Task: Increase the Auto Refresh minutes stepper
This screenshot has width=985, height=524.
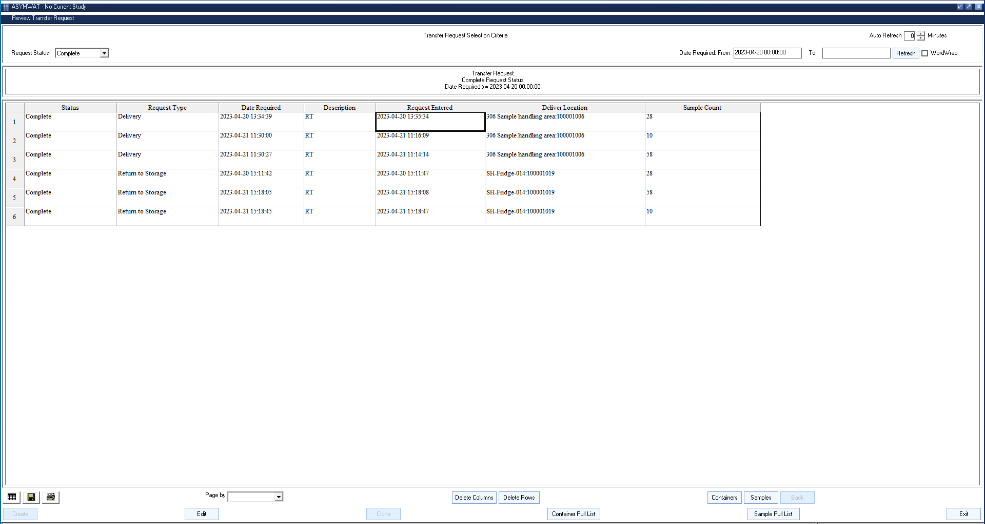Action: tap(921, 32)
